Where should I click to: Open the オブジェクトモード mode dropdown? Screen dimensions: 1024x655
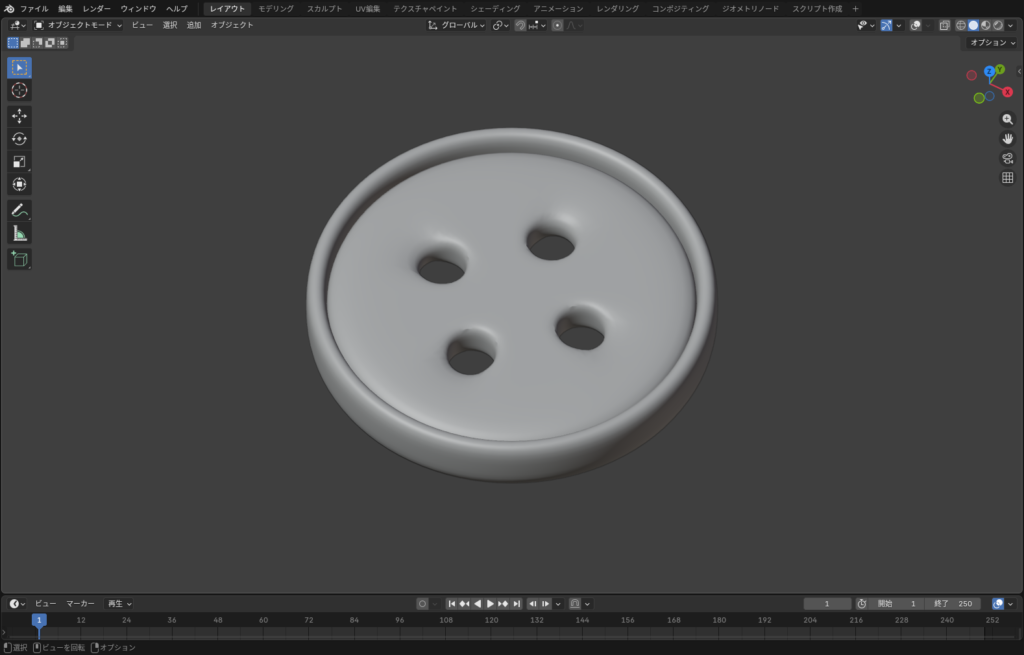tap(78, 25)
